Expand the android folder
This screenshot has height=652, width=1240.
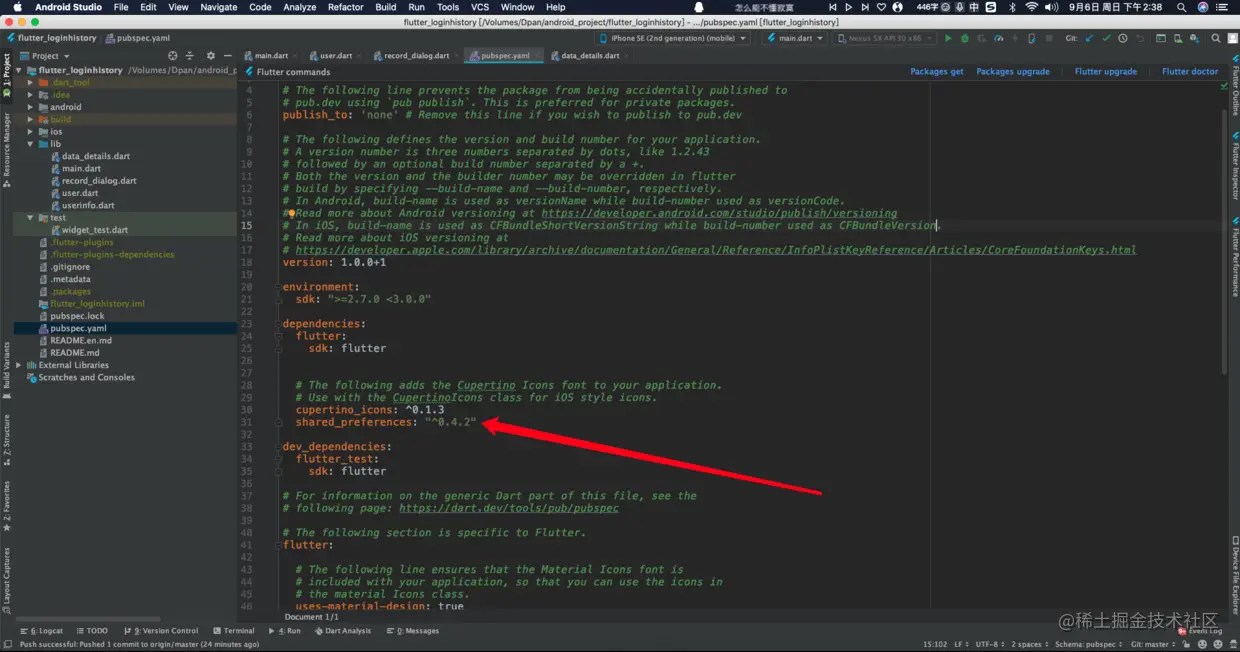(x=31, y=107)
